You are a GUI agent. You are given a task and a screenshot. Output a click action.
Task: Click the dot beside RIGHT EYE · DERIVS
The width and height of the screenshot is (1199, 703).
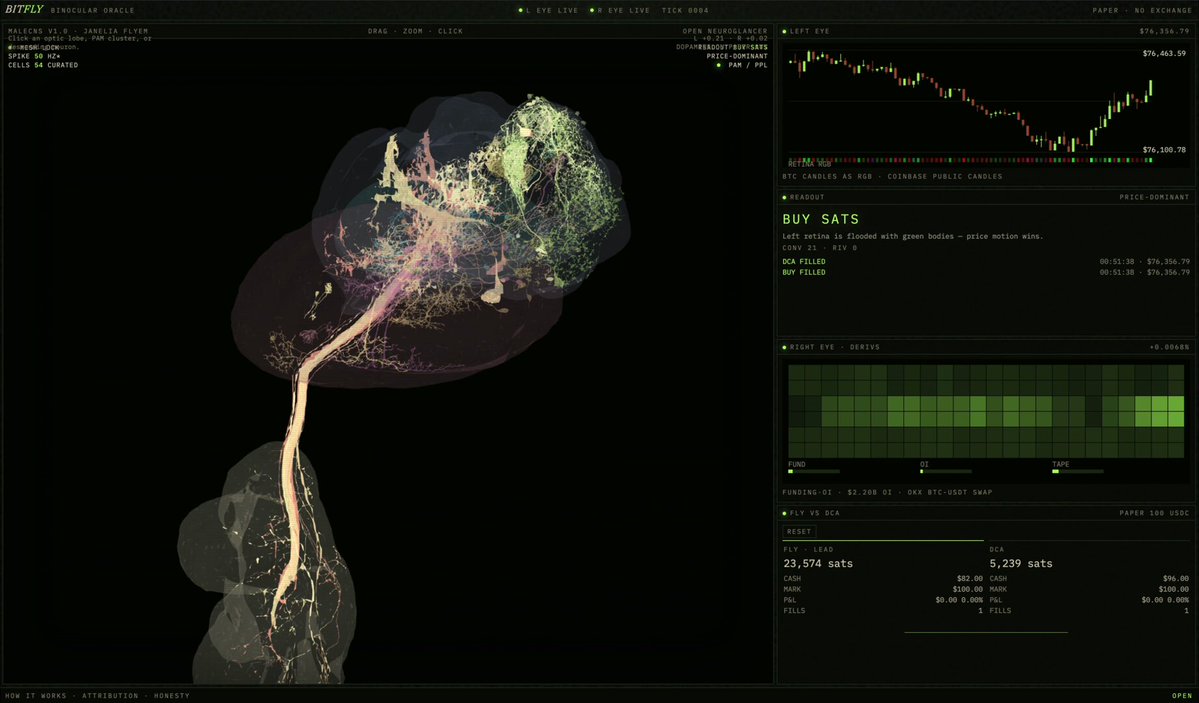tap(785, 347)
